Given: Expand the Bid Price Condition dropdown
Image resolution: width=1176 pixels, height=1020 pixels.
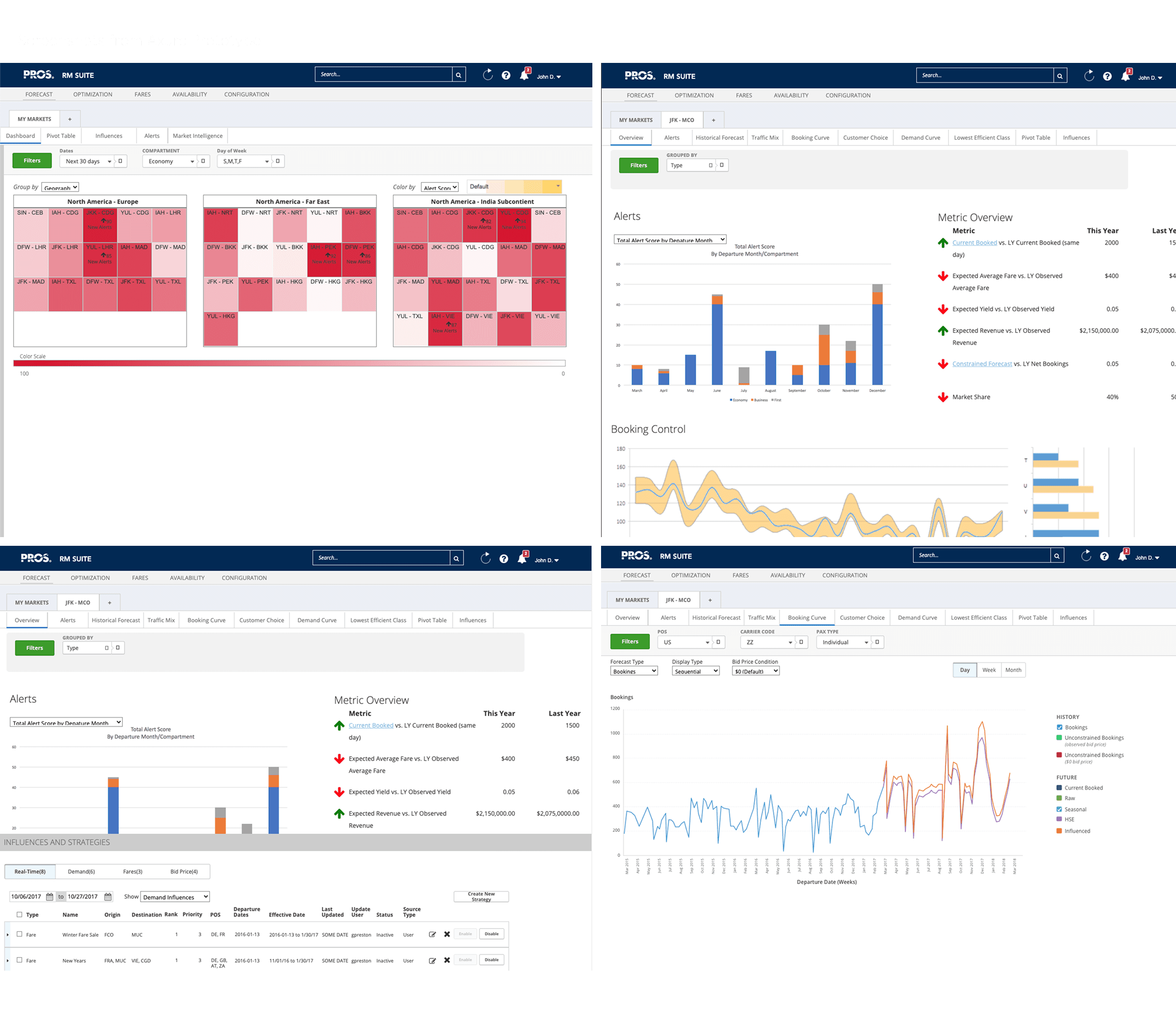Looking at the screenshot, I should (x=755, y=671).
